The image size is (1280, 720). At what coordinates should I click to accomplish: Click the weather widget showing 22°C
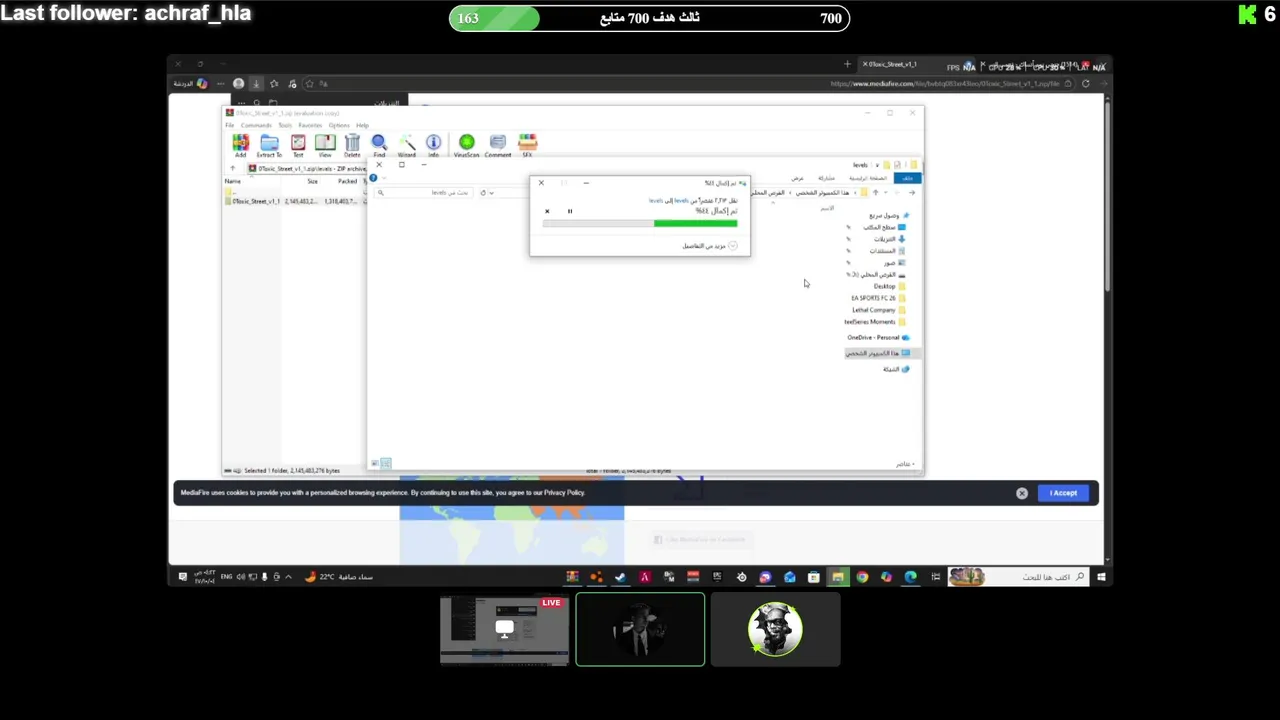click(x=338, y=577)
